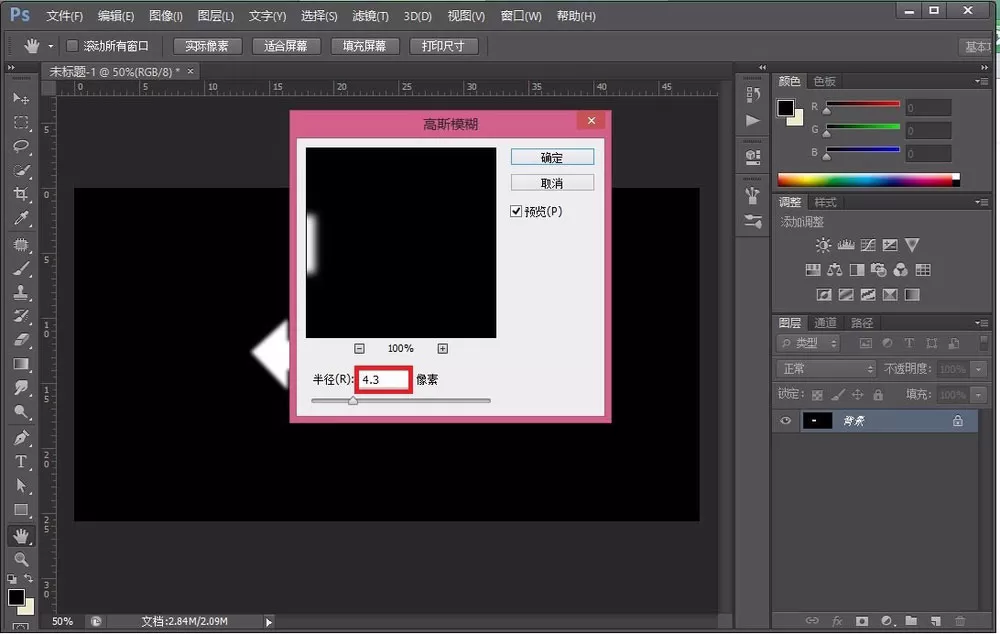Select the Clone Stamp tool
The image size is (1000, 634).
point(21,293)
